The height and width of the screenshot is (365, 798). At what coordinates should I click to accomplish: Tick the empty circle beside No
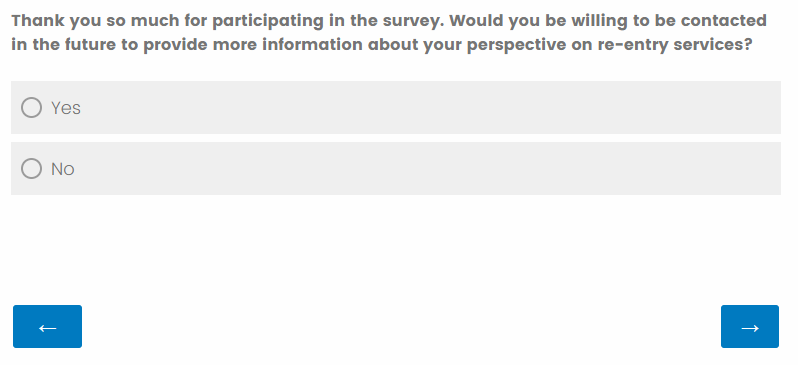pyautogui.click(x=32, y=169)
